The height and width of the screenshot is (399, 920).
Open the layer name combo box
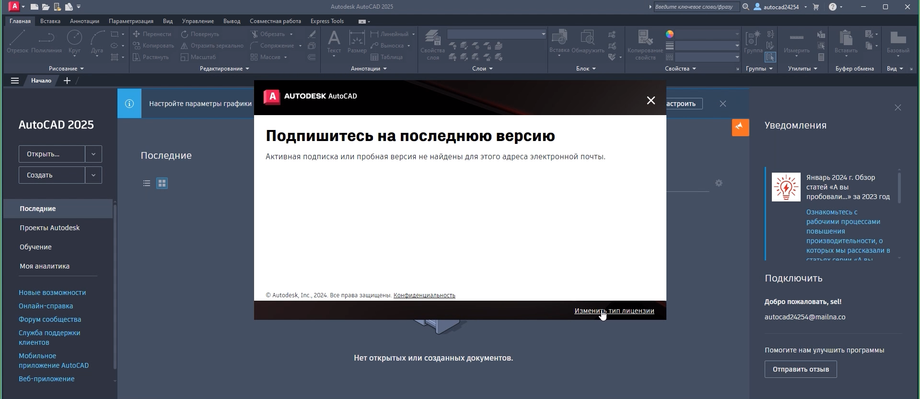pyautogui.click(x=496, y=34)
